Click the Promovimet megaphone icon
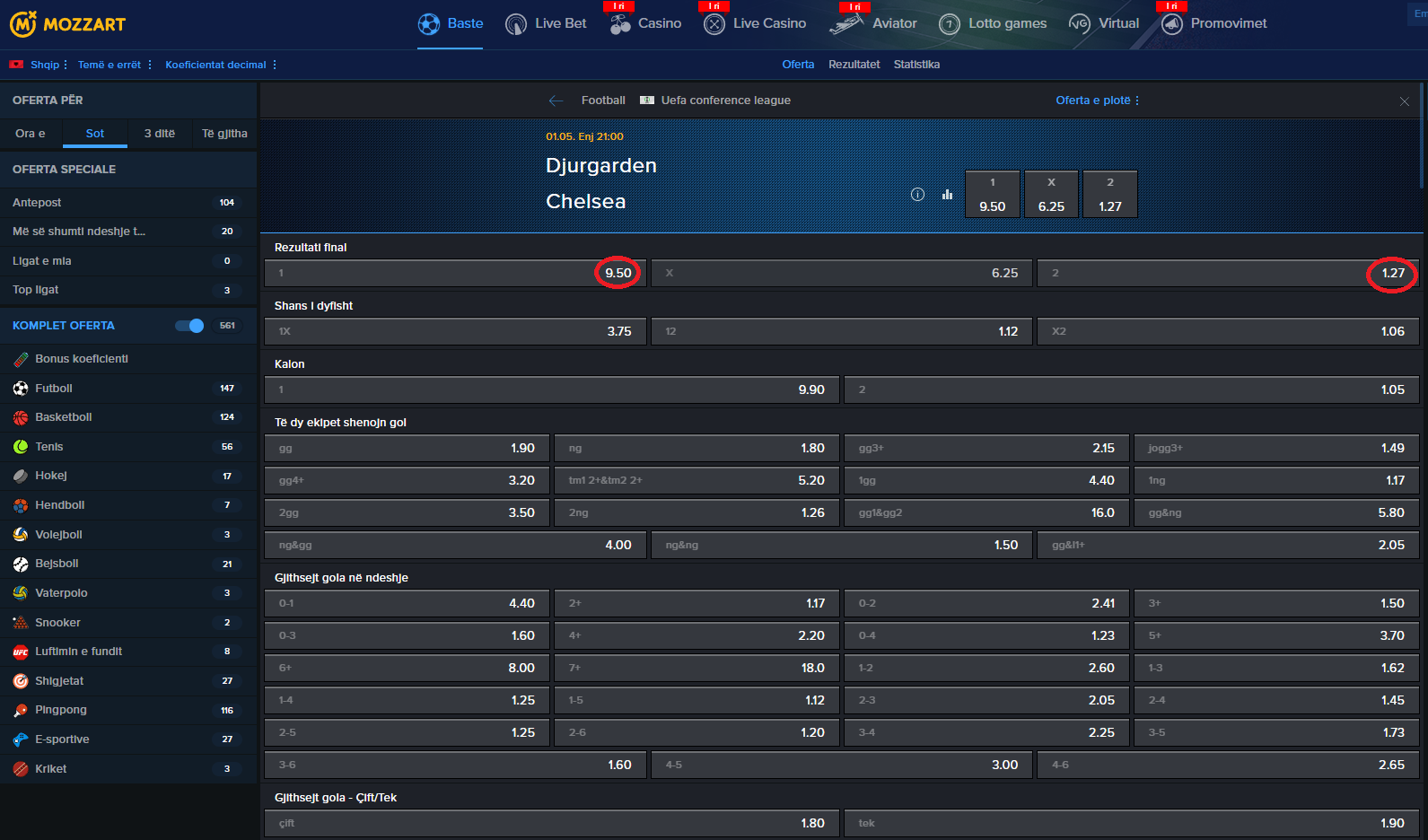The image size is (1428, 840). pyautogui.click(x=1172, y=24)
